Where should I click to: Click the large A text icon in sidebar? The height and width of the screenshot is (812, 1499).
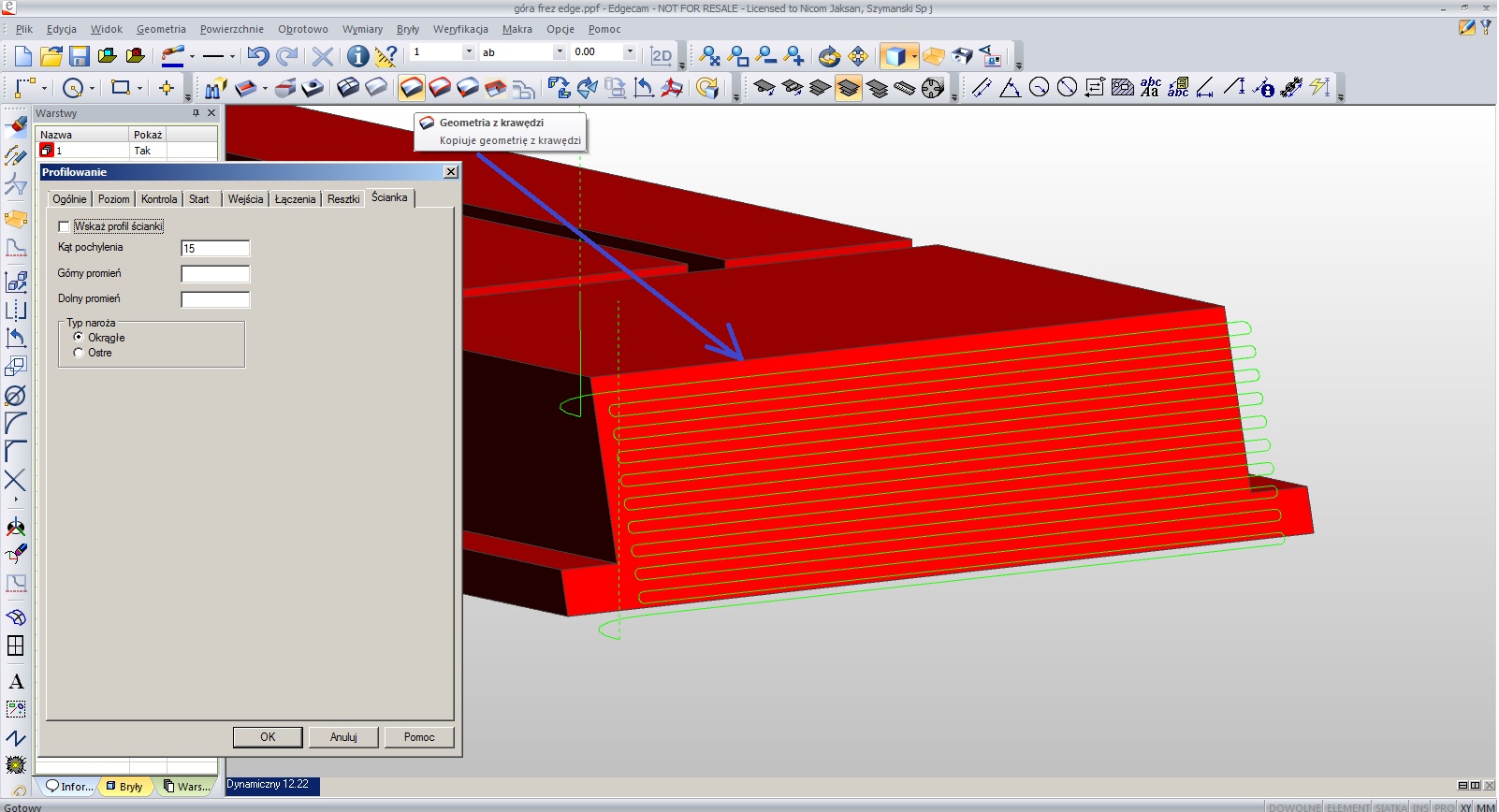click(x=16, y=681)
